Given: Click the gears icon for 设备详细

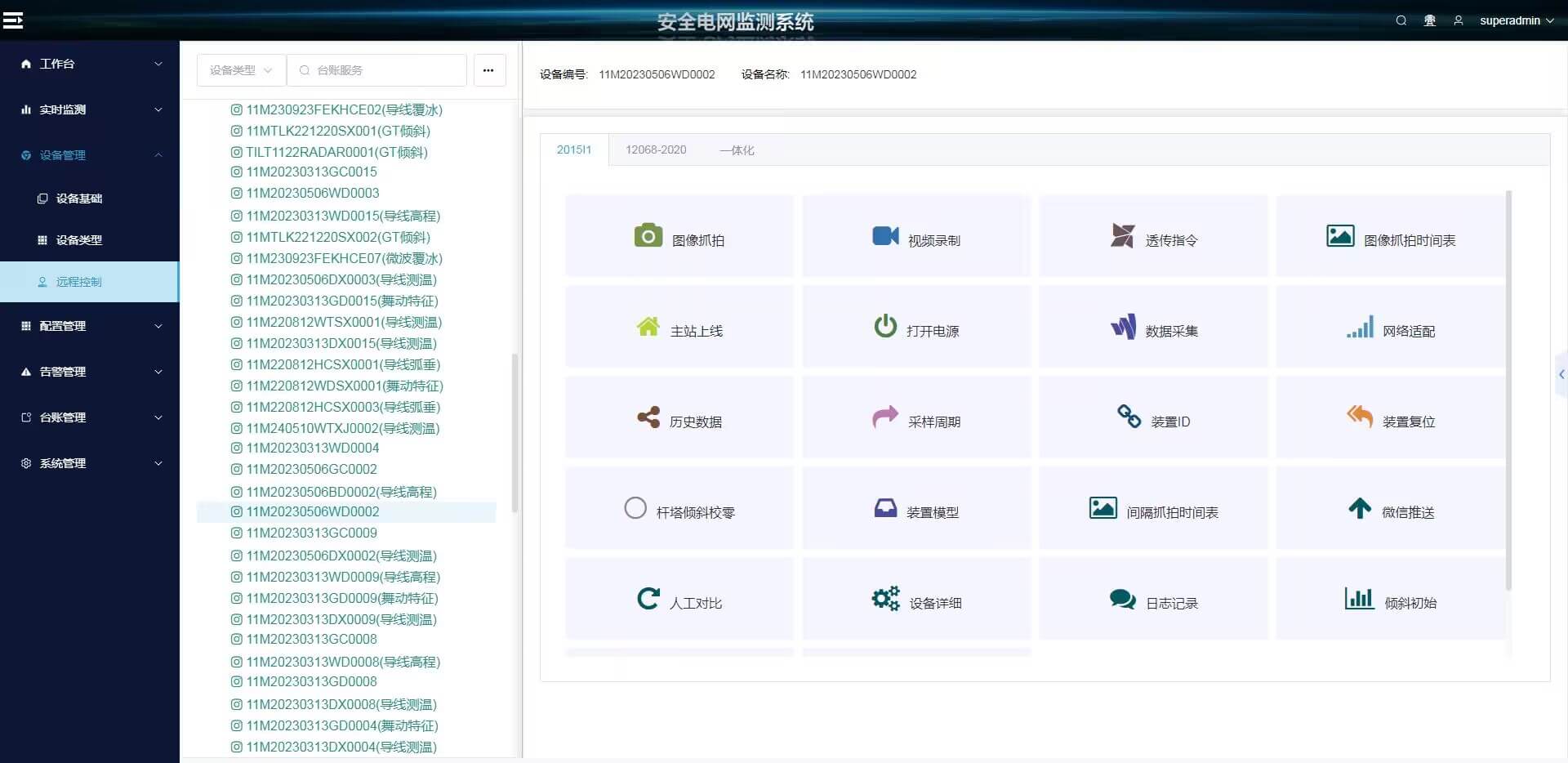Looking at the screenshot, I should click(885, 599).
